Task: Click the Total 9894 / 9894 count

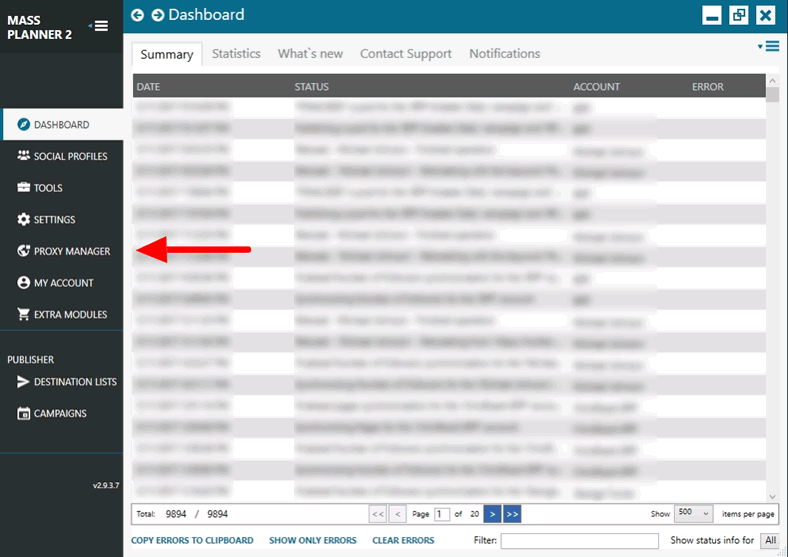Action: [182, 514]
